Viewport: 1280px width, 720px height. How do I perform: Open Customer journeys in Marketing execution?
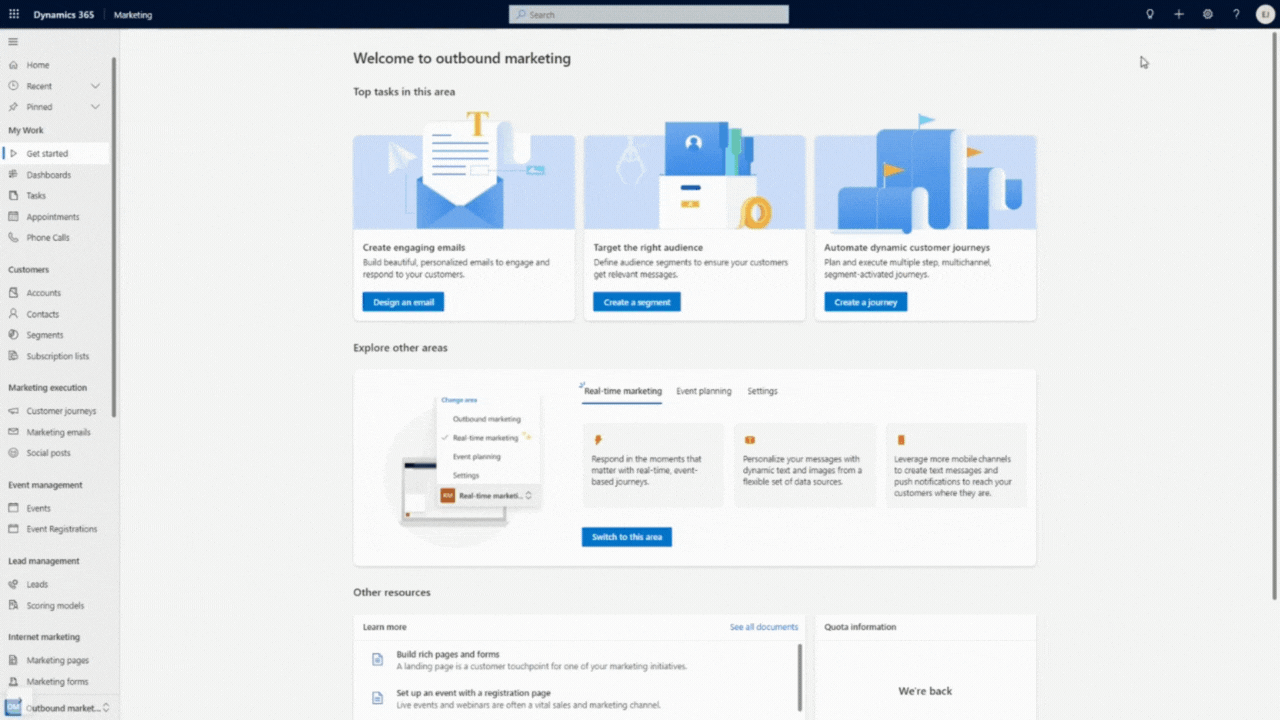[59, 410]
